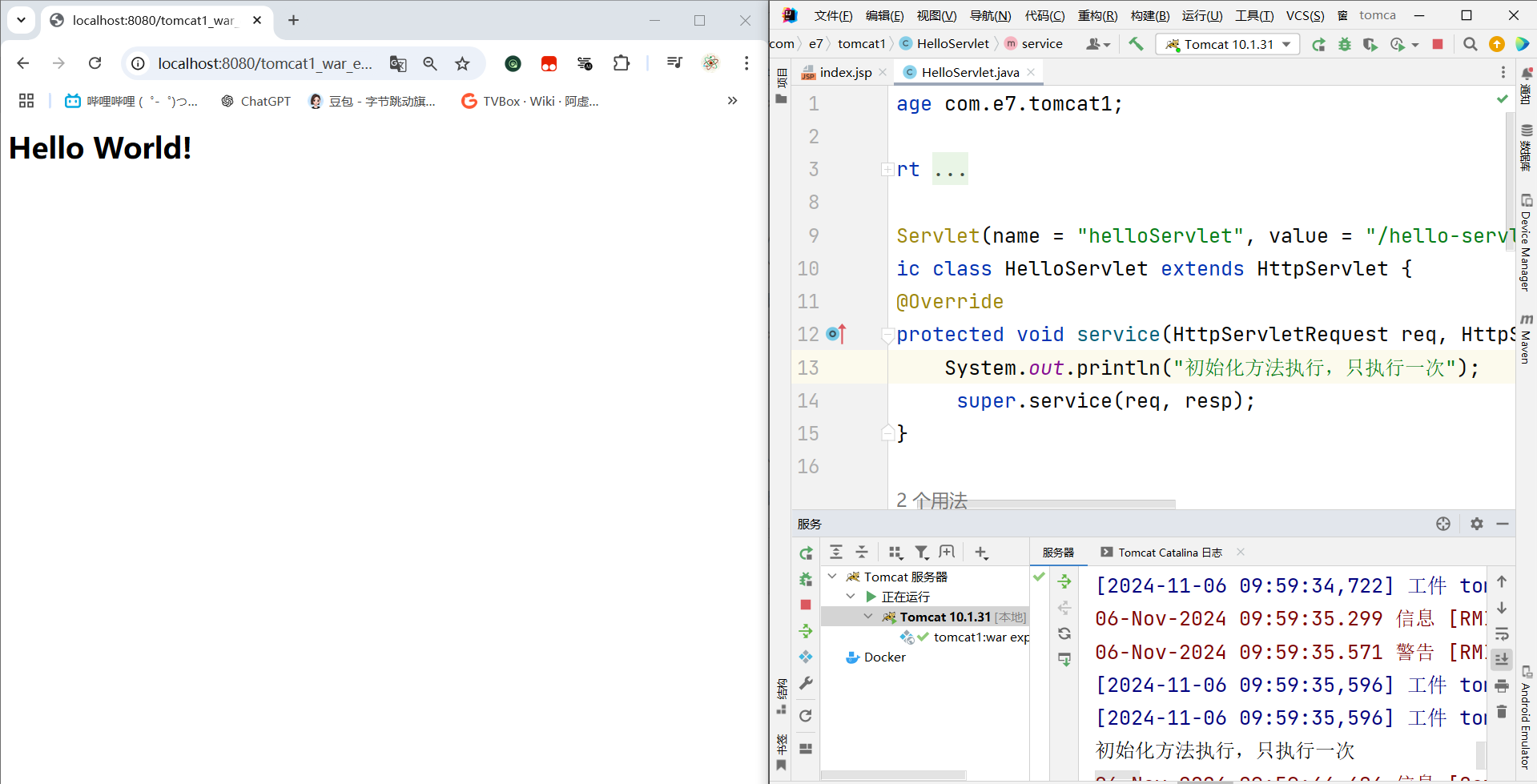Click the orange IDE update arrow icon
Image resolution: width=1537 pixels, height=784 pixels.
[1496, 44]
